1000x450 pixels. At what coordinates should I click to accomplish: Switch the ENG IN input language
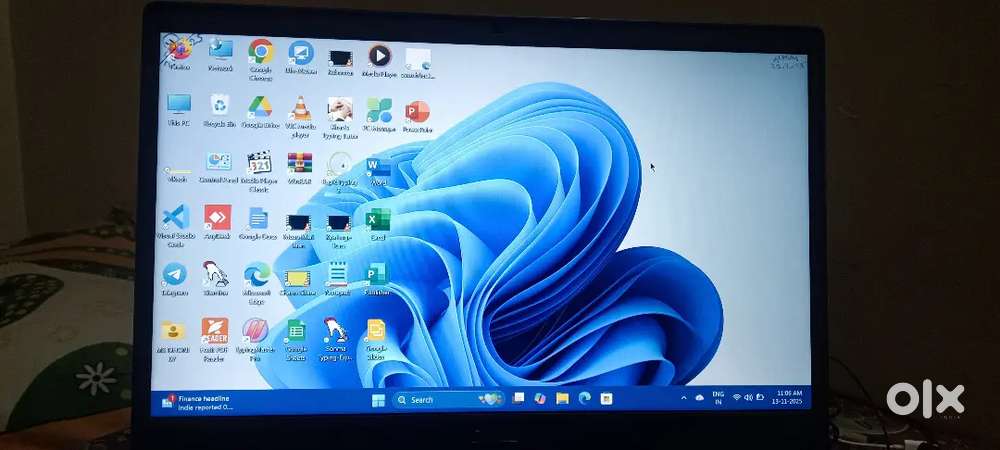pyautogui.click(x=718, y=398)
